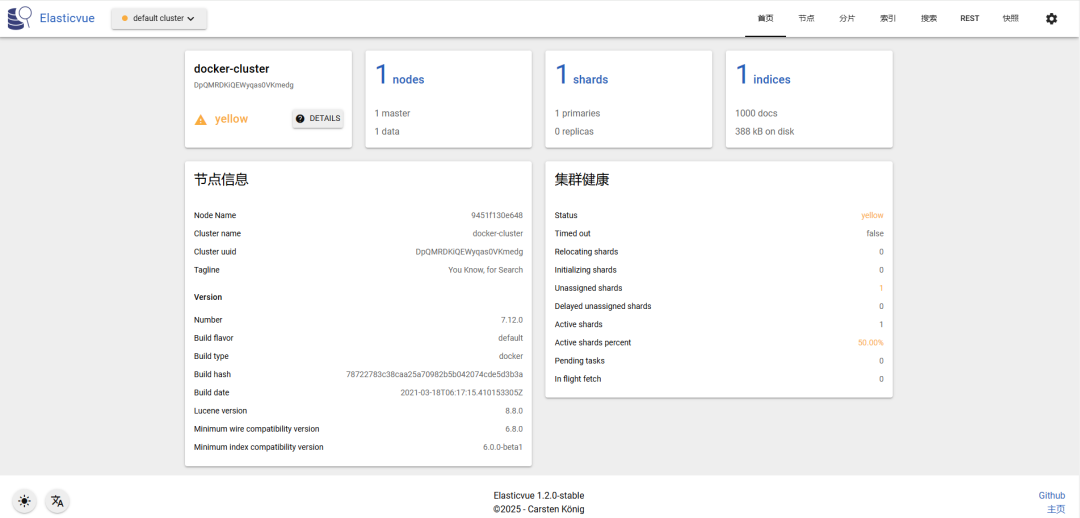Open the 快照 tab
Image resolution: width=1080 pixels, height=518 pixels.
click(x=1010, y=19)
